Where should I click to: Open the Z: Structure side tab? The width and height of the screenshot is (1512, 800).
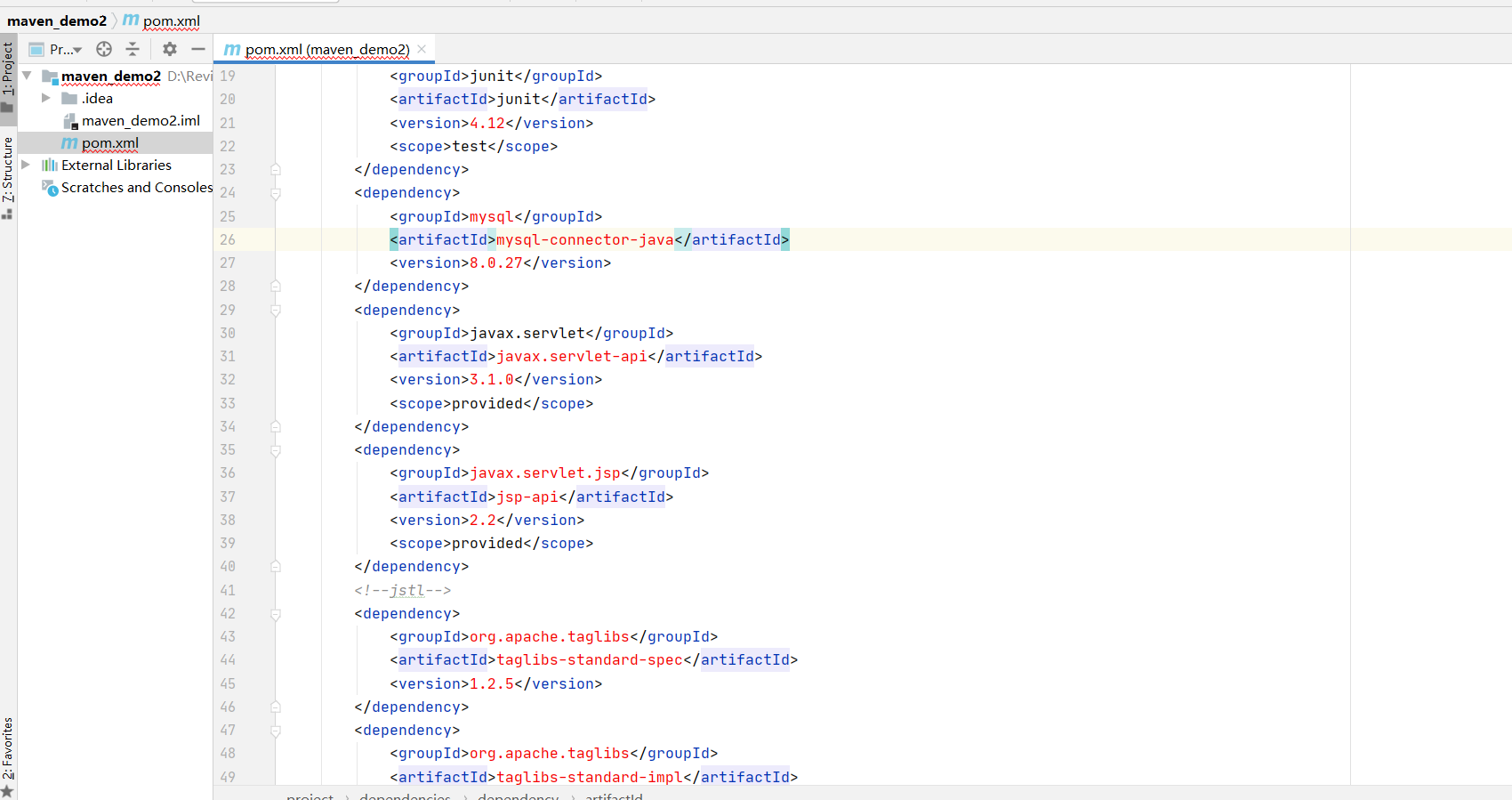[8, 178]
